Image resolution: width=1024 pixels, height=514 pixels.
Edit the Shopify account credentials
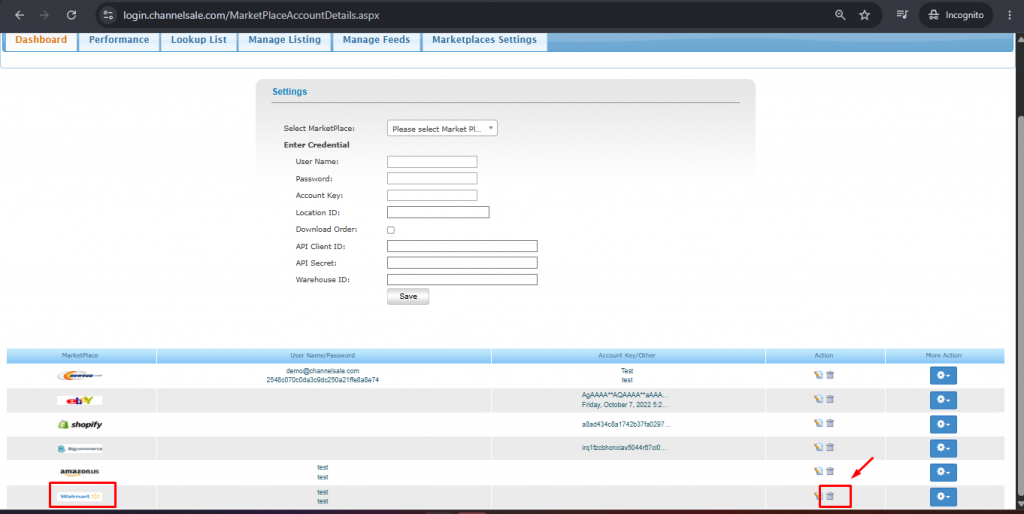[818, 423]
